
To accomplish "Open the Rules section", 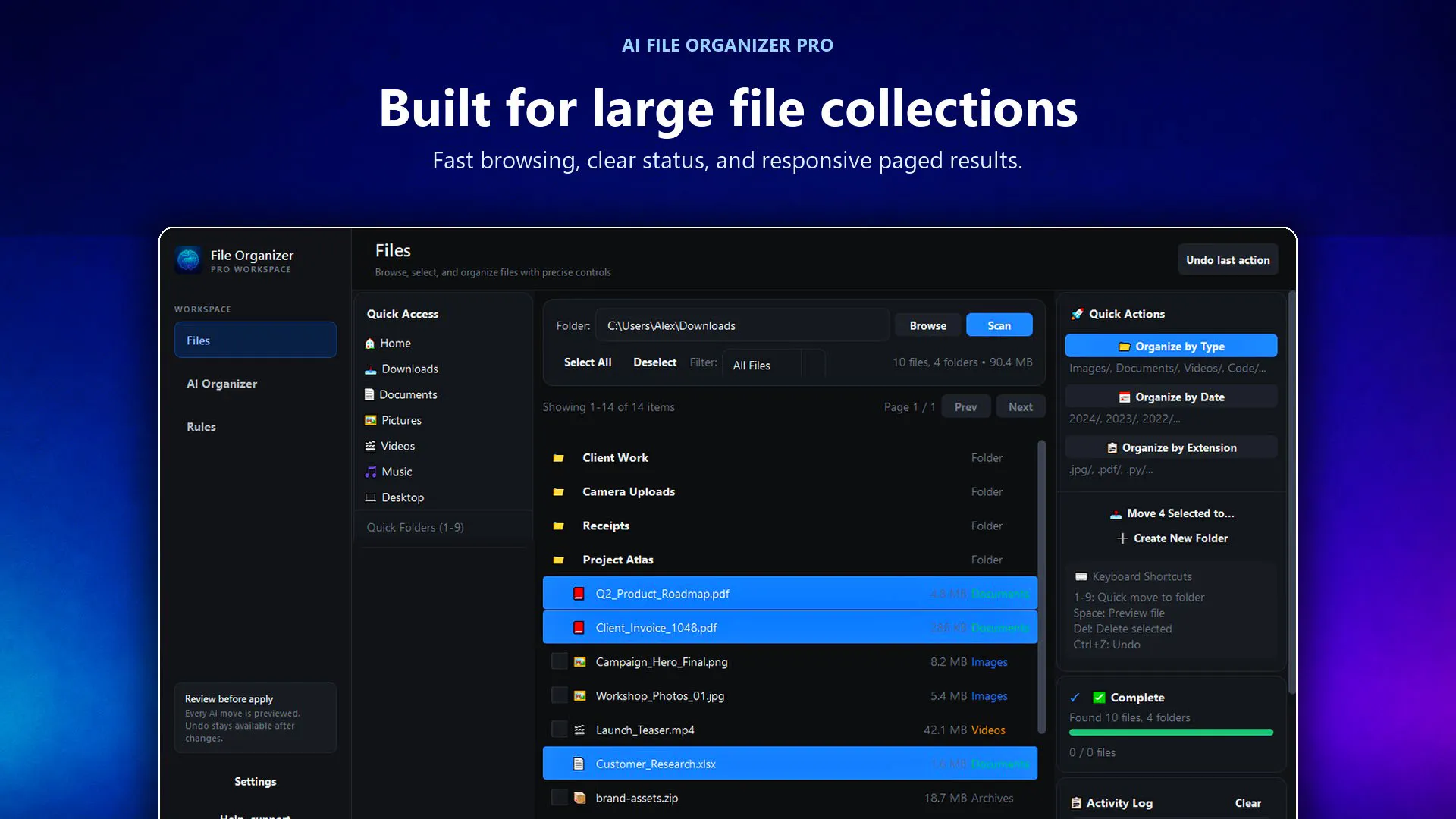I will coord(255,427).
